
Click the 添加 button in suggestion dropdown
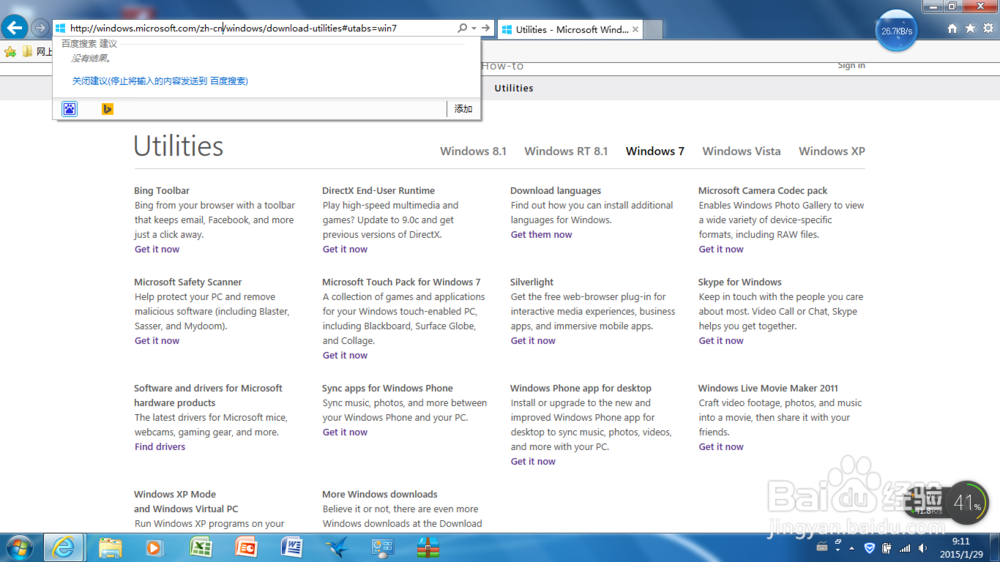pyautogui.click(x=463, y=109)
